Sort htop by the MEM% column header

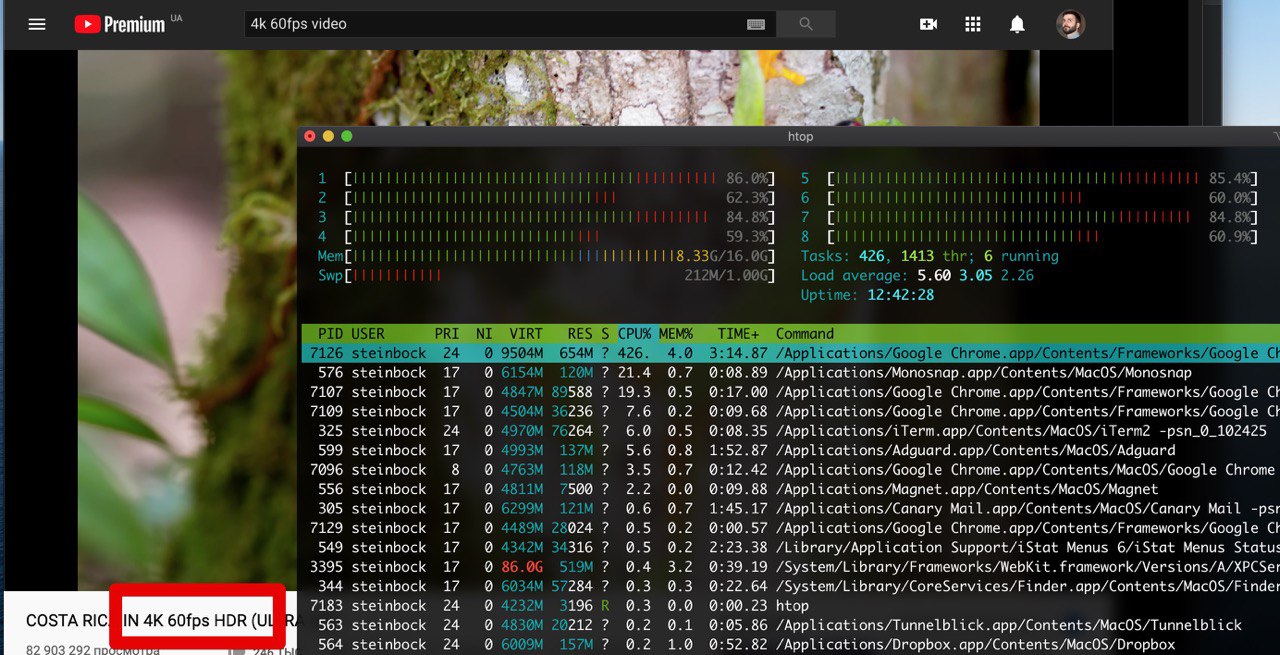(x=676, y=334)
